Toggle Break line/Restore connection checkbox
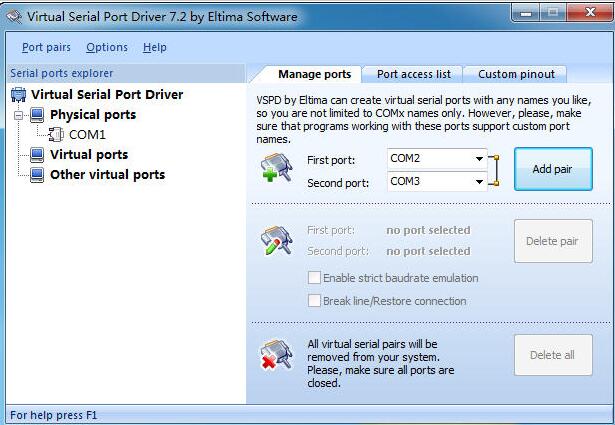The height and width of the screenshot is (425, 615). click(x=314, y=301)
